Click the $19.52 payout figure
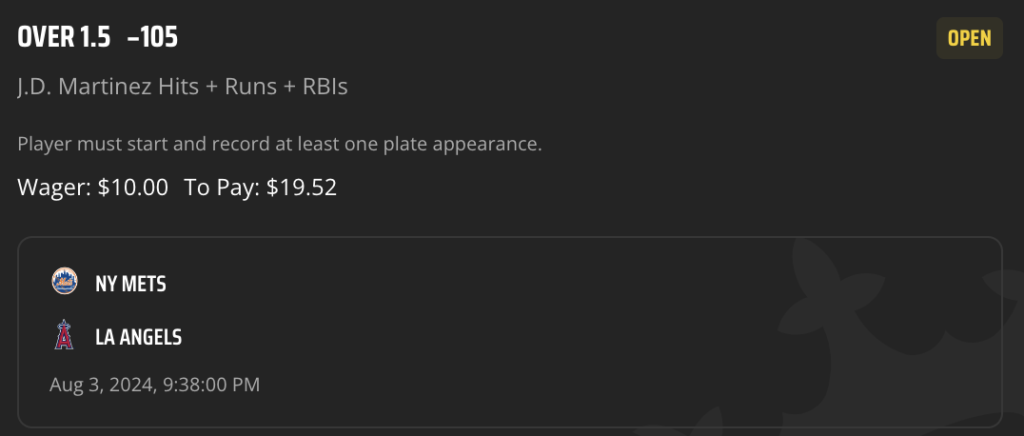Image resolution: width=1024 pixels, height=436 pixels. click(302, 187)
